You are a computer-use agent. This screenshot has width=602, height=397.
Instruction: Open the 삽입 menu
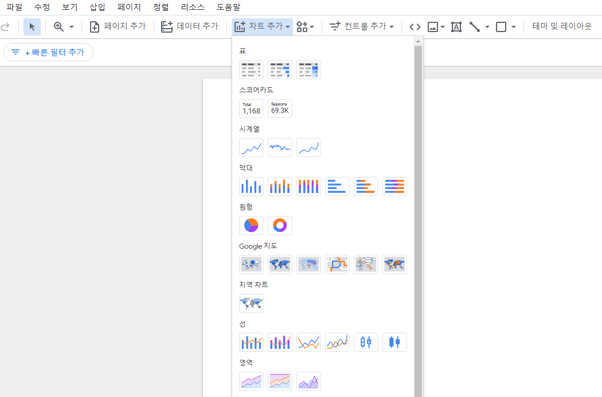pos(97,7)
